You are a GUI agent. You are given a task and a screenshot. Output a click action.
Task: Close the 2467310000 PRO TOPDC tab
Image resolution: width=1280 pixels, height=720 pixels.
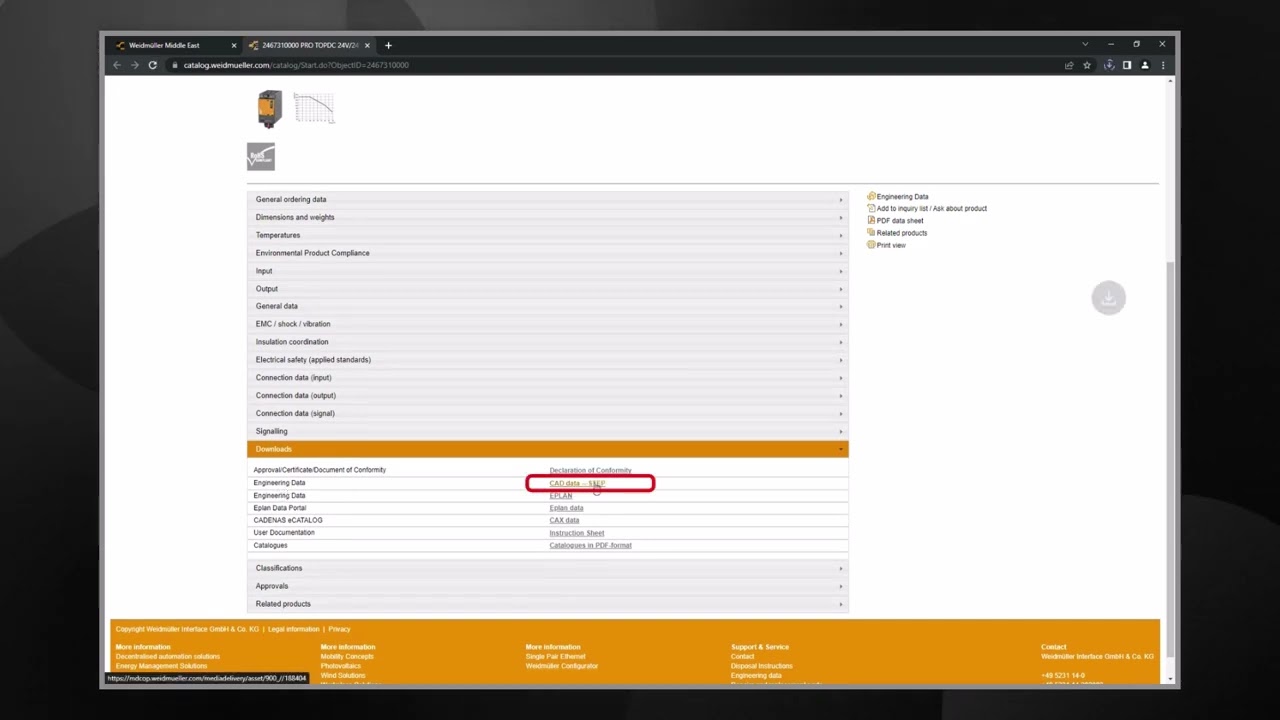pos(368,45)
